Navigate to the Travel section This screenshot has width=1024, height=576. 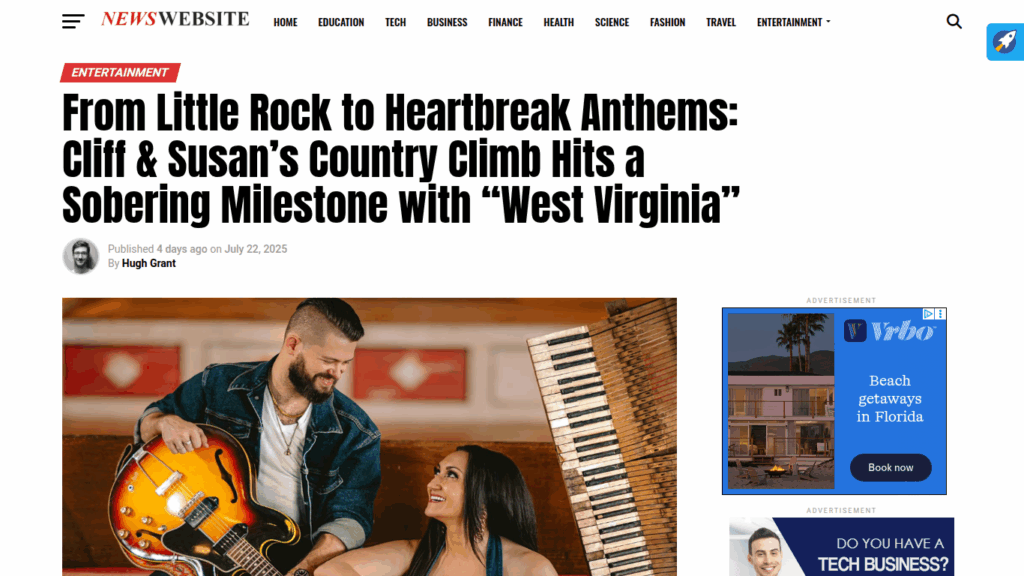[x=721, y=22]
